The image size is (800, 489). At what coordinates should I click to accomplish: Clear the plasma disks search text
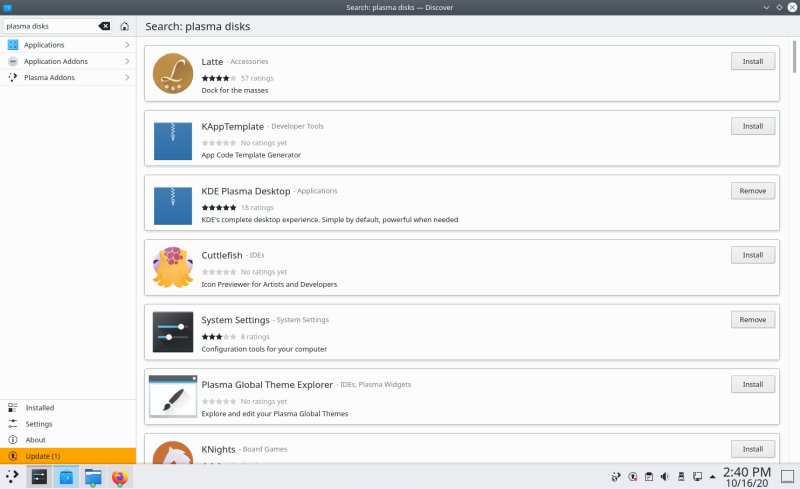104,26
